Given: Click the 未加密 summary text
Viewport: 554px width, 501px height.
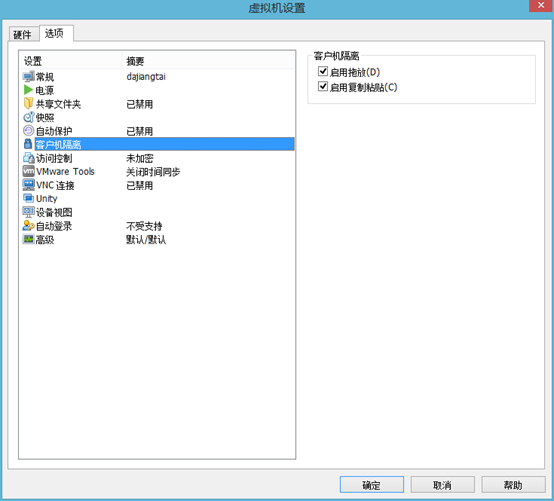Looking at the screenshot, I should pyautogui.click(x=140, y=158).
